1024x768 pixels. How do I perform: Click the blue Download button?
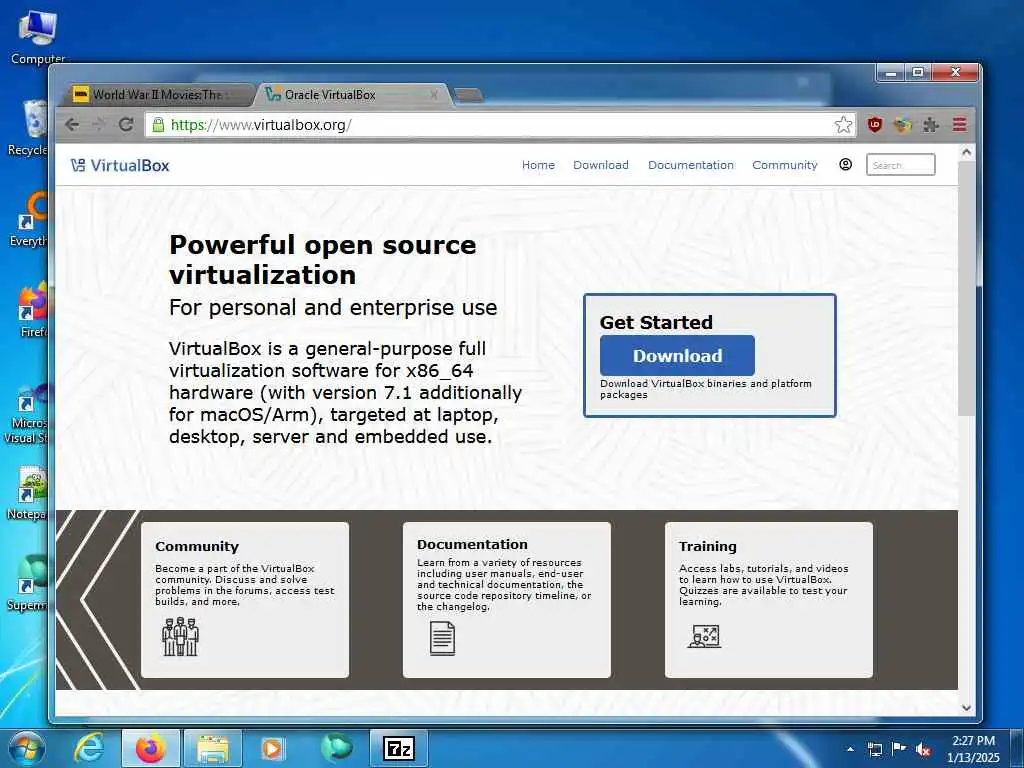point(677,355)
